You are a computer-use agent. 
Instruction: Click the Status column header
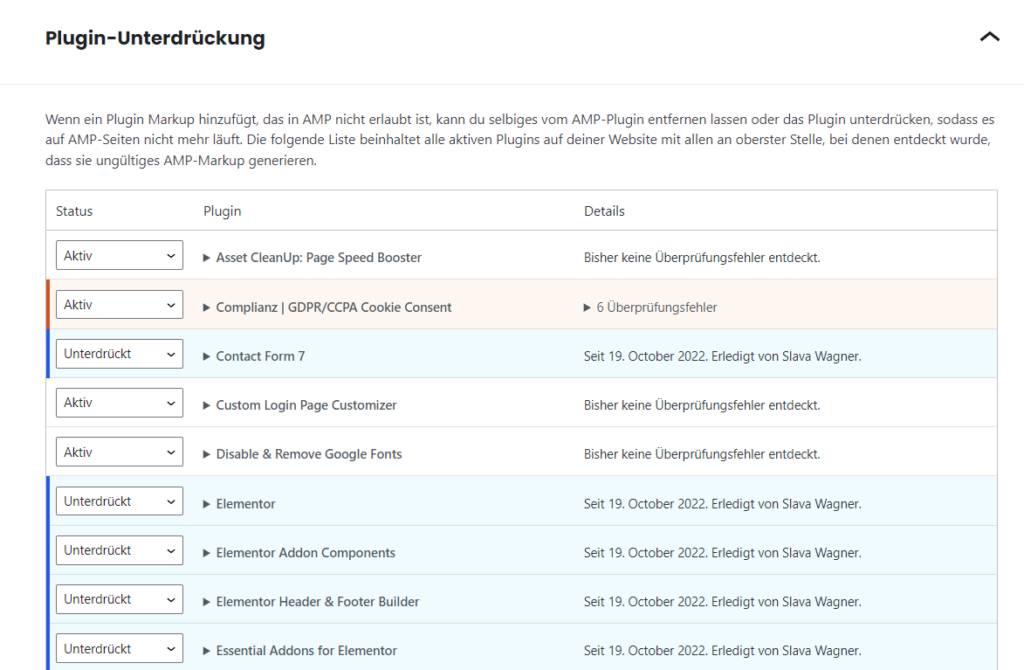click(x=74, y=211)
